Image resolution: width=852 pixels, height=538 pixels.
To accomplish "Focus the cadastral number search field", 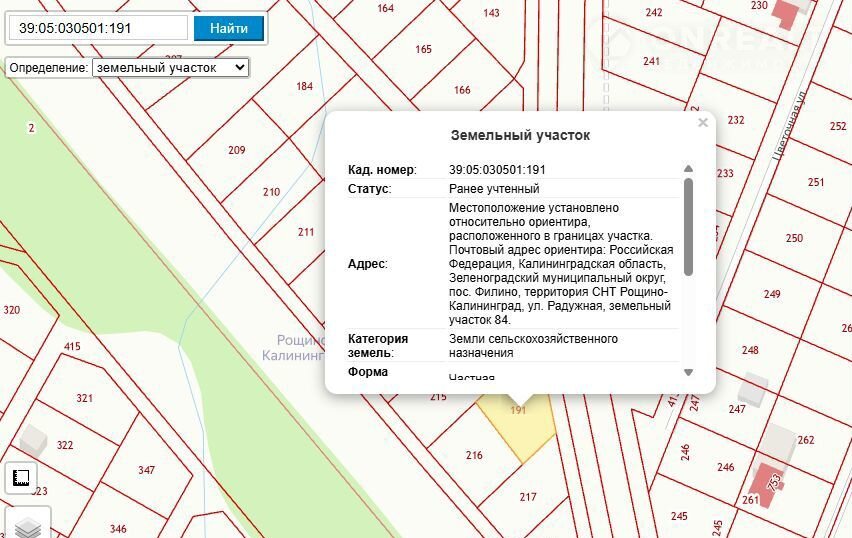I will pos(98,28).
